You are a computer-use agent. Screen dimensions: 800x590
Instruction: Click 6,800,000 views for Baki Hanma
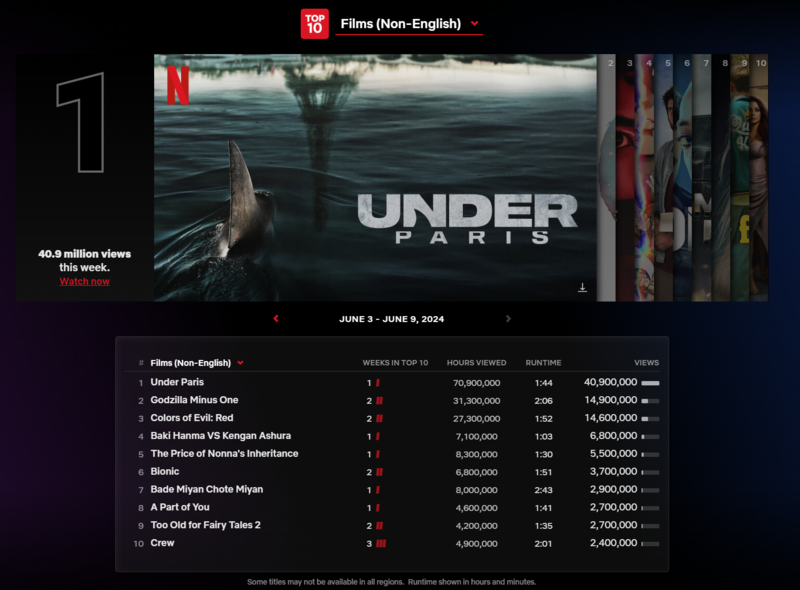click(614, 436)
